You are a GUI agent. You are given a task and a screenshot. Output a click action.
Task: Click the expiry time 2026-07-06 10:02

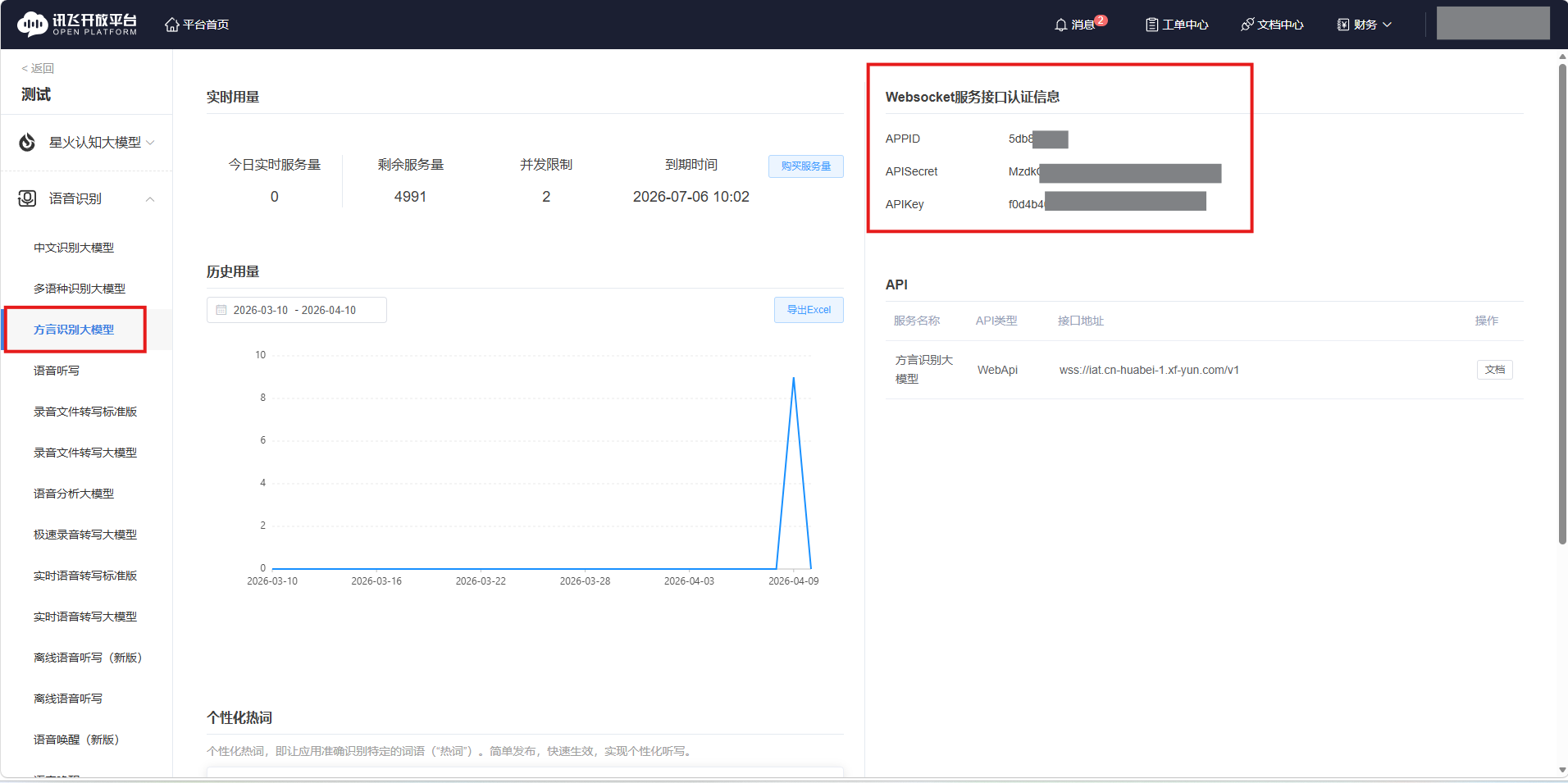pos(691,197)
